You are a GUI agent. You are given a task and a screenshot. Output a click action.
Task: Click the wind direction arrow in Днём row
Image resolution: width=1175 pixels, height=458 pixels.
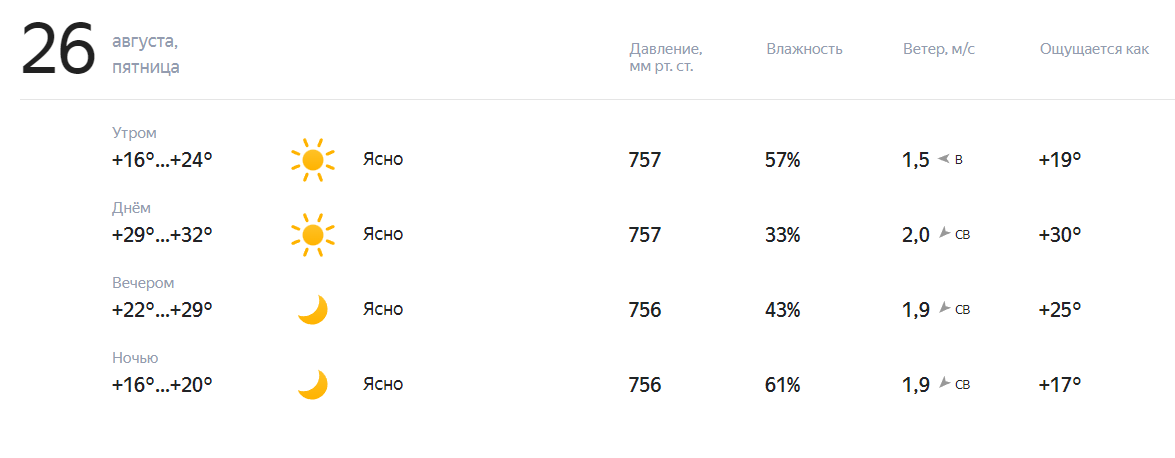pyautogui.click(x=944, y=233)
